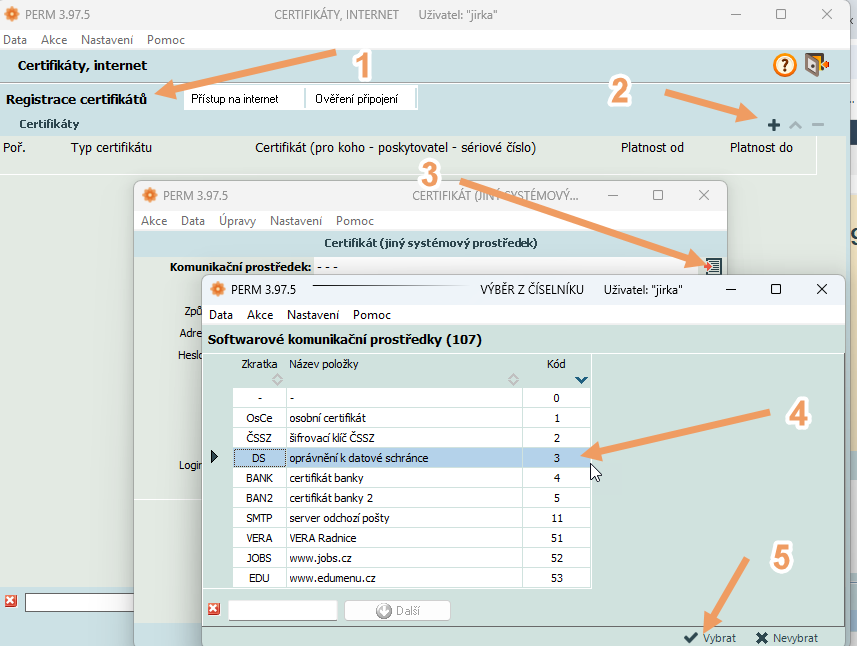This screenshot has width=857, height=646.
Task: Select the 'VERA Radnice' row
Action: [412, 538]
